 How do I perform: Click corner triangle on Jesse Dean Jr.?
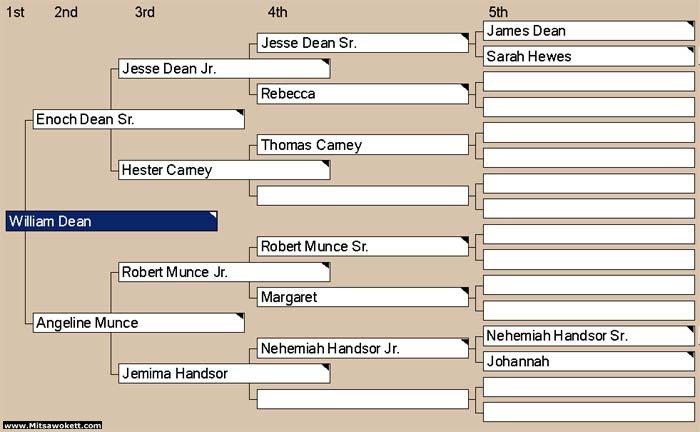point(326,62)
